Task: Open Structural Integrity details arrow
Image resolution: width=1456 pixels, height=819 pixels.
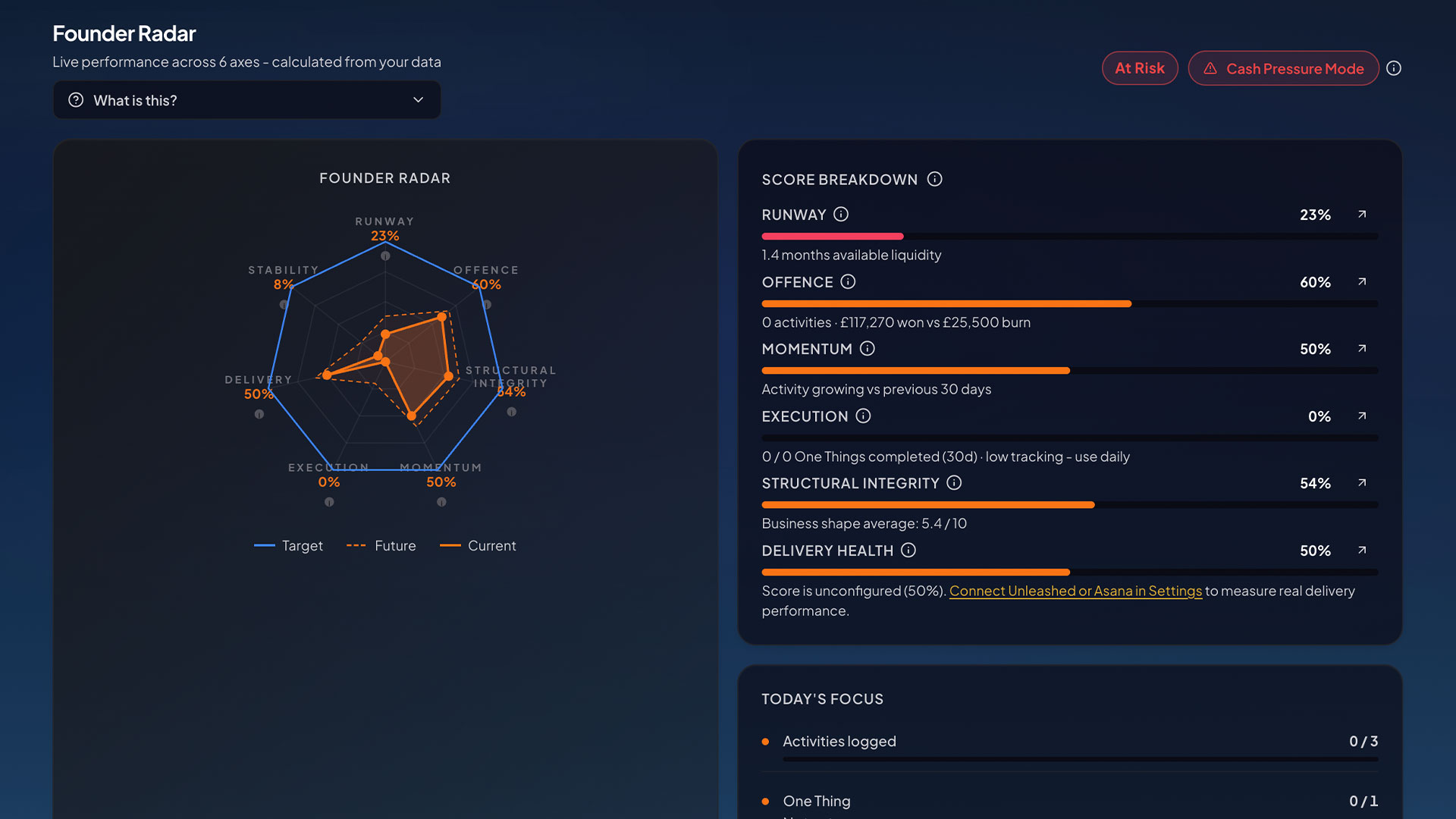Action: pyautogui.click(x=1362, y=483)
